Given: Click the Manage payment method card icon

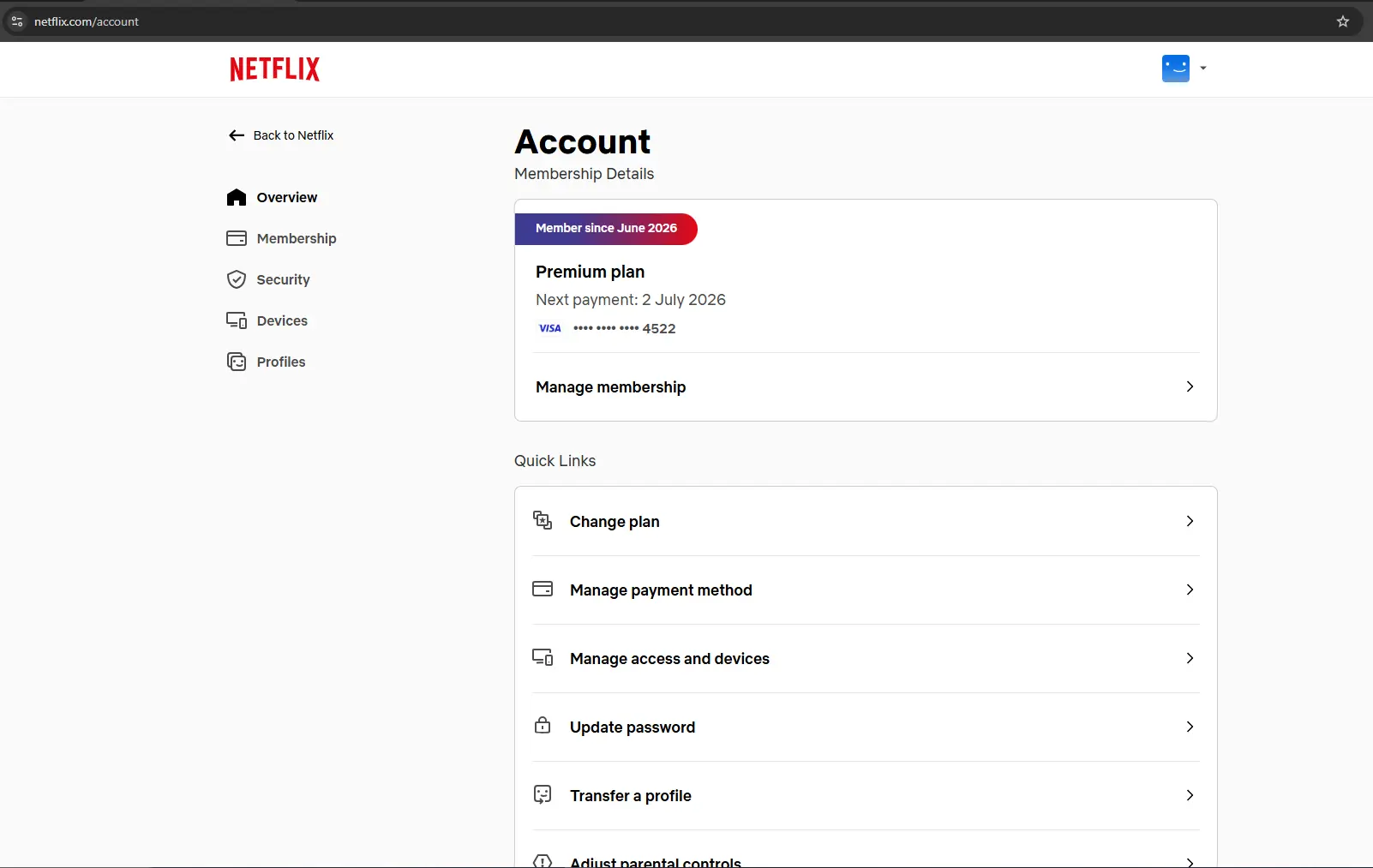Looking at the screenshot, I should pyautogui.click(x=543, y=589).
